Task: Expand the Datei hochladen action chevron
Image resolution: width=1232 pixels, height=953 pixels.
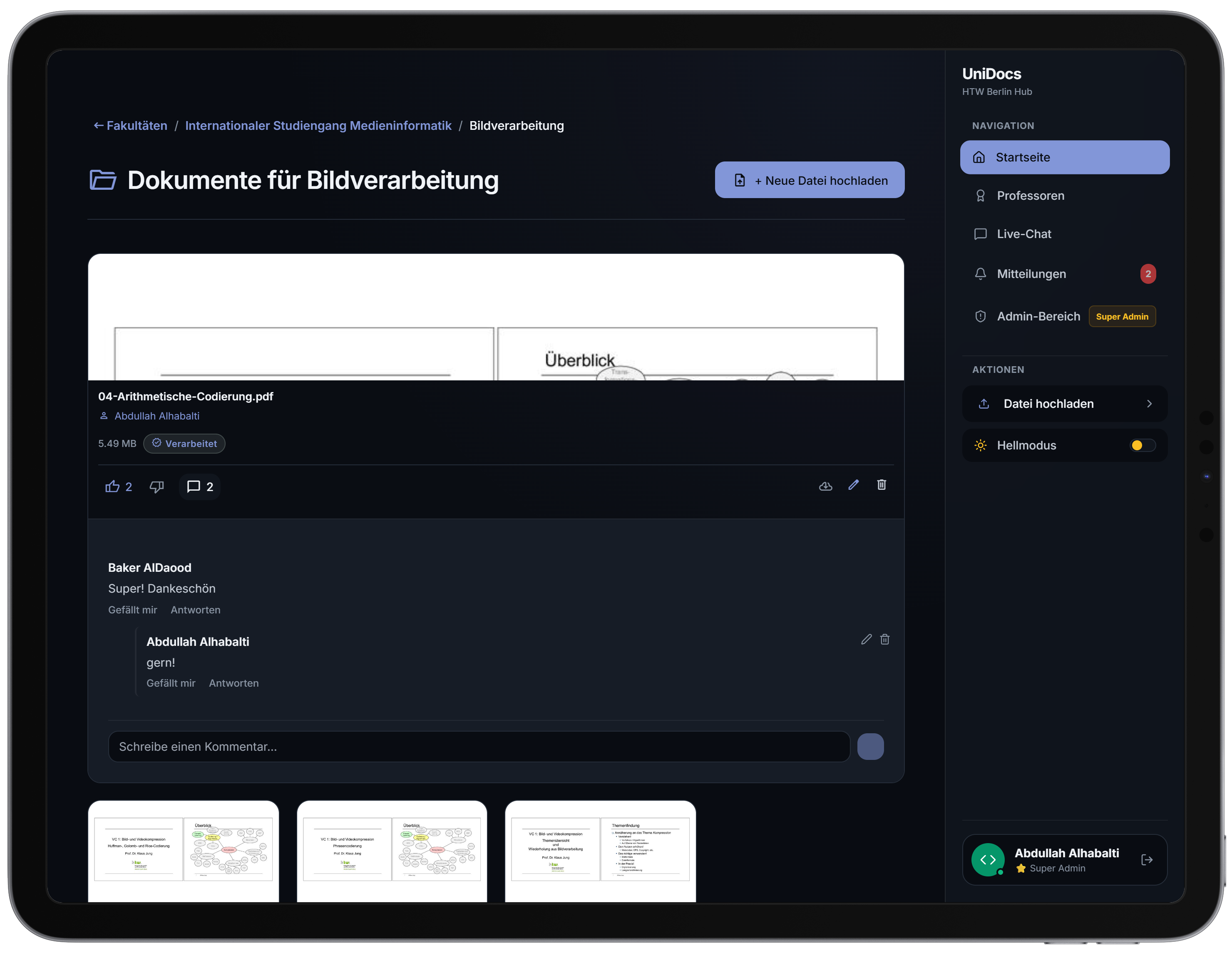Action: click(x=1149, y=404)
